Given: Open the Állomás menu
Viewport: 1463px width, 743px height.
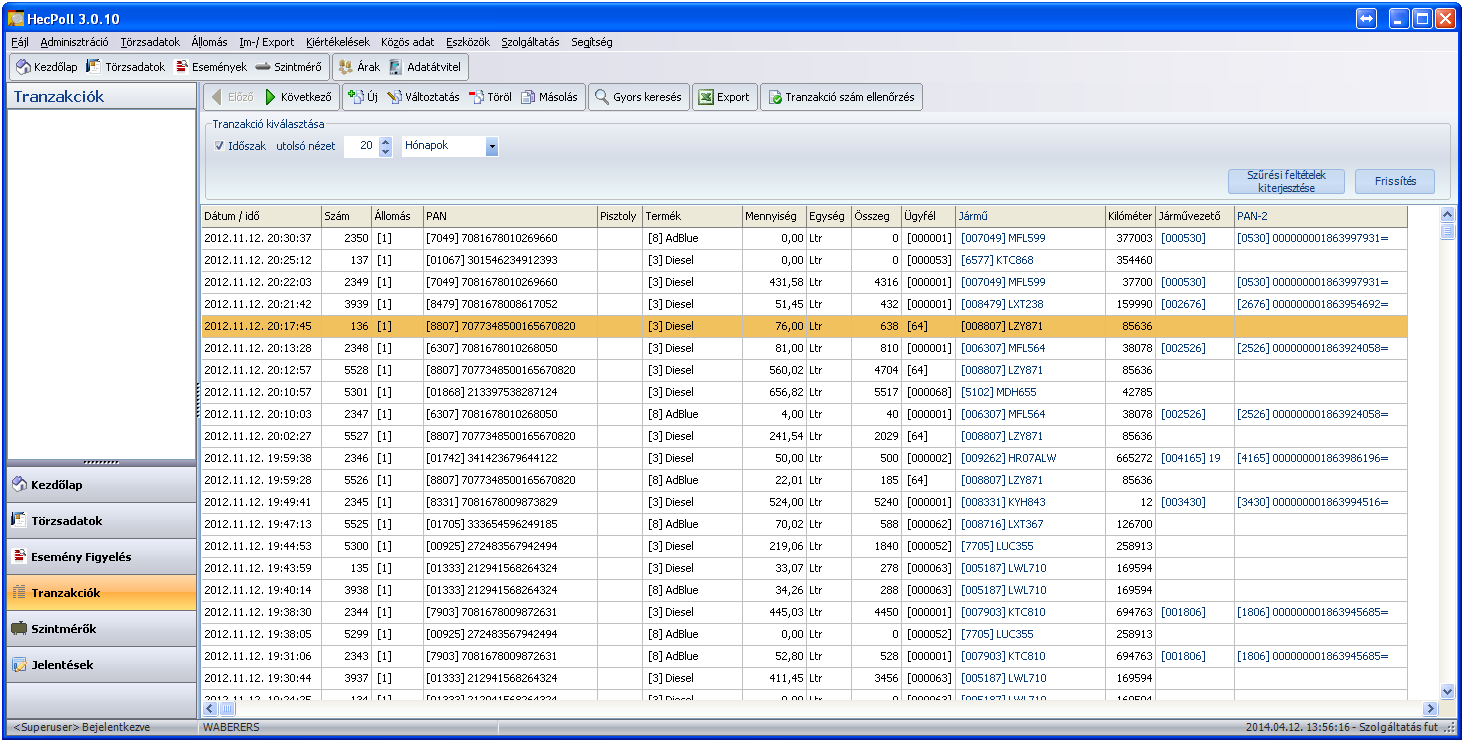Looking at the screenshot, I should tap(209, 42).
